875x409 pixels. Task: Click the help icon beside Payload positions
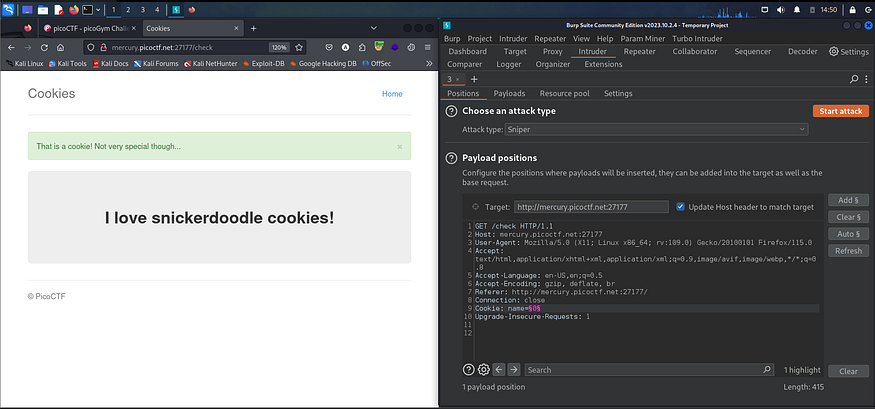tap(451, 158)
